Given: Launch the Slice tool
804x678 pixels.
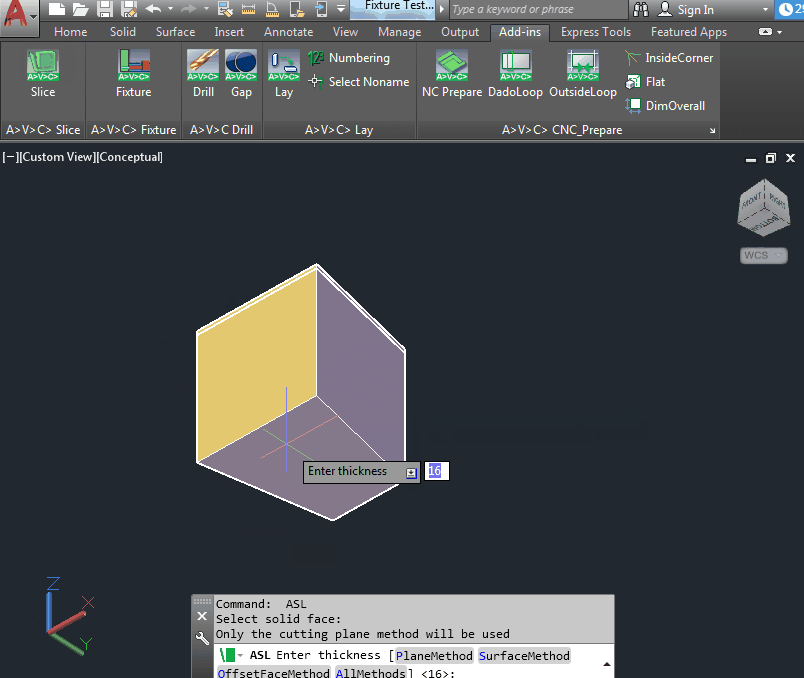Looking at the screenshot, I should coord(43,74).
